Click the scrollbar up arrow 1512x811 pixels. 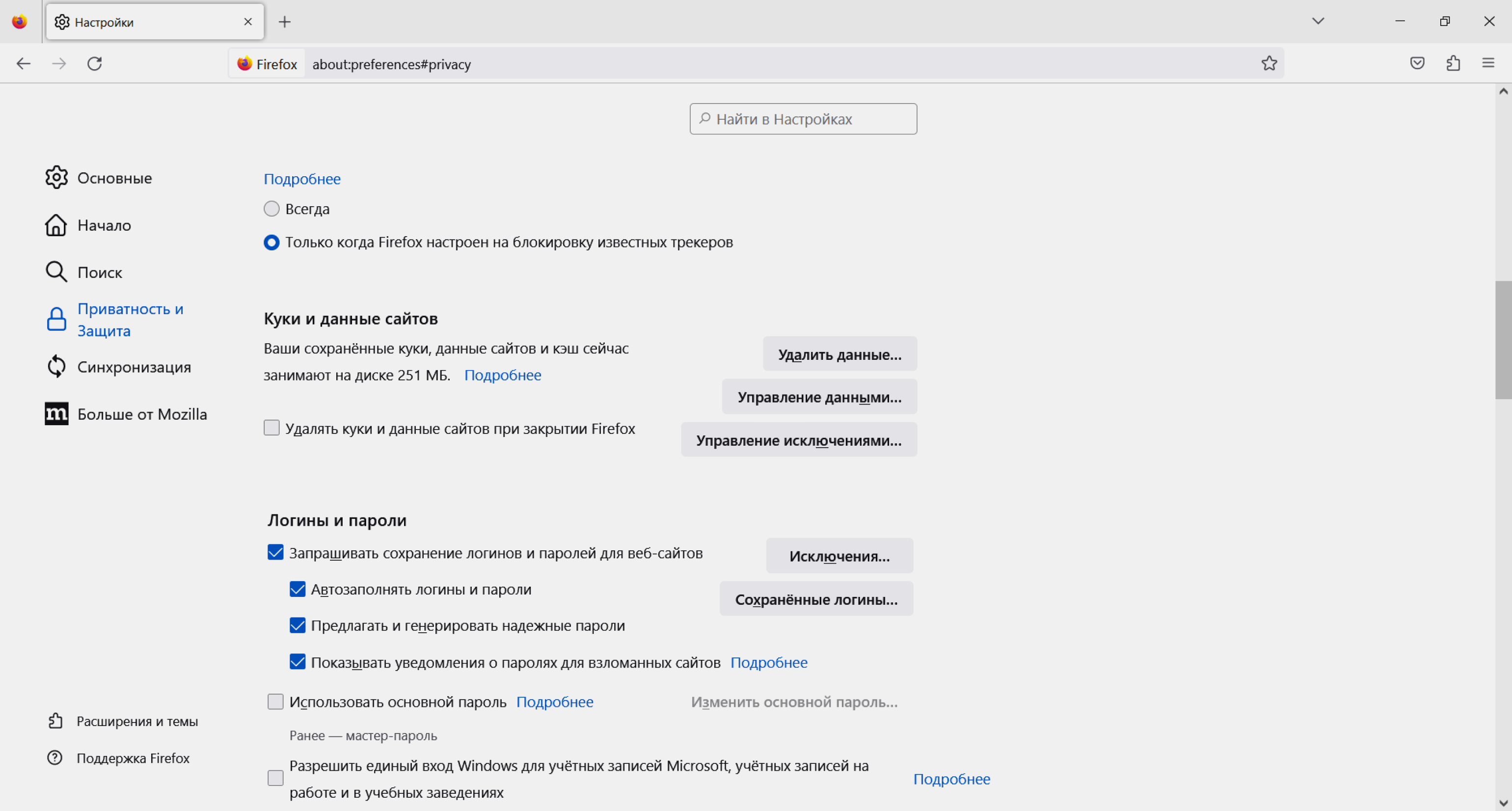click(1503, 91)
